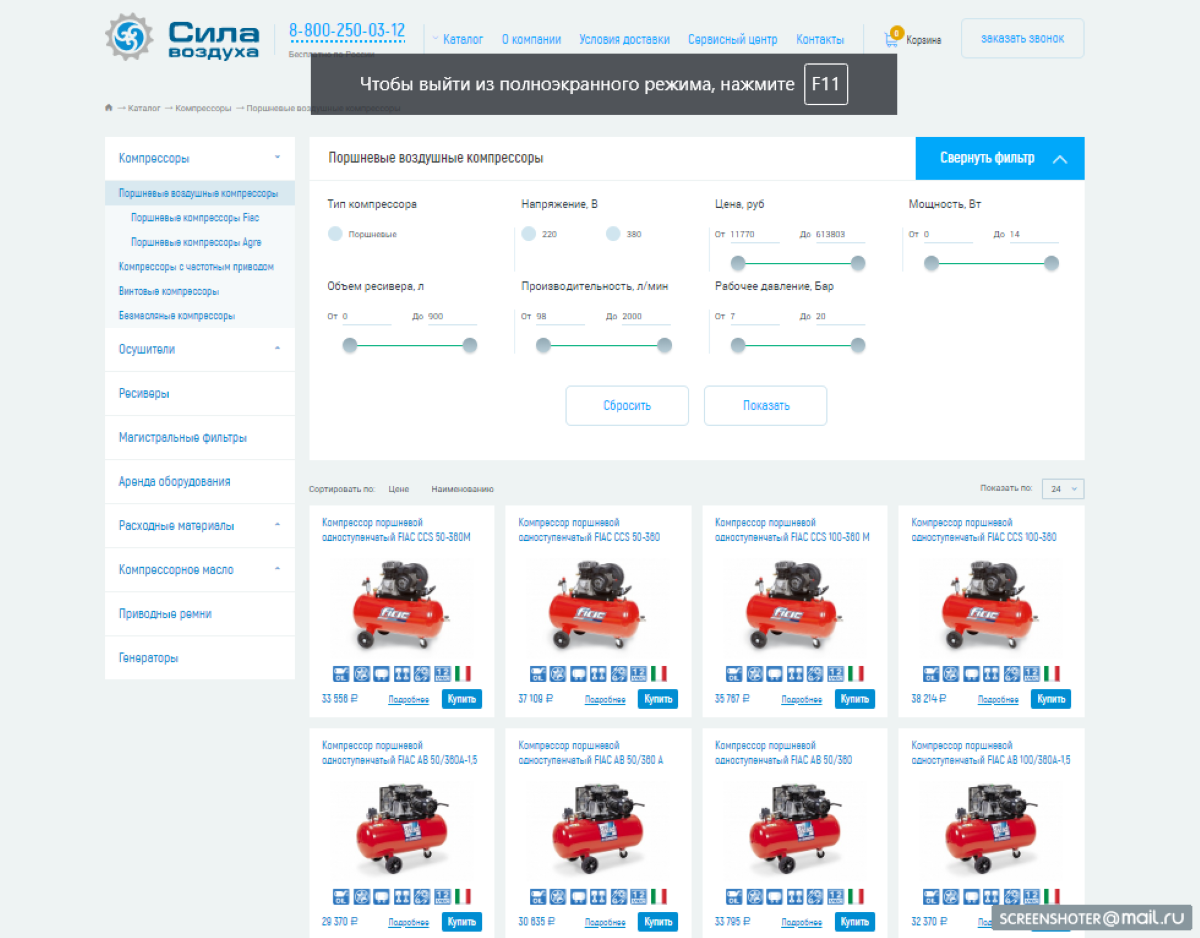
Task: Click the Показать filter button
Action: point(766,406)
